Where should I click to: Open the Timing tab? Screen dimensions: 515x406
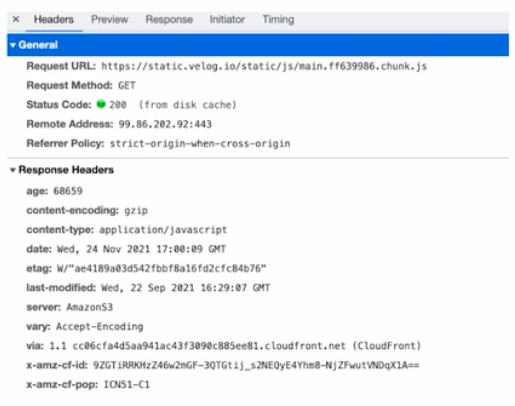point(278,19)
